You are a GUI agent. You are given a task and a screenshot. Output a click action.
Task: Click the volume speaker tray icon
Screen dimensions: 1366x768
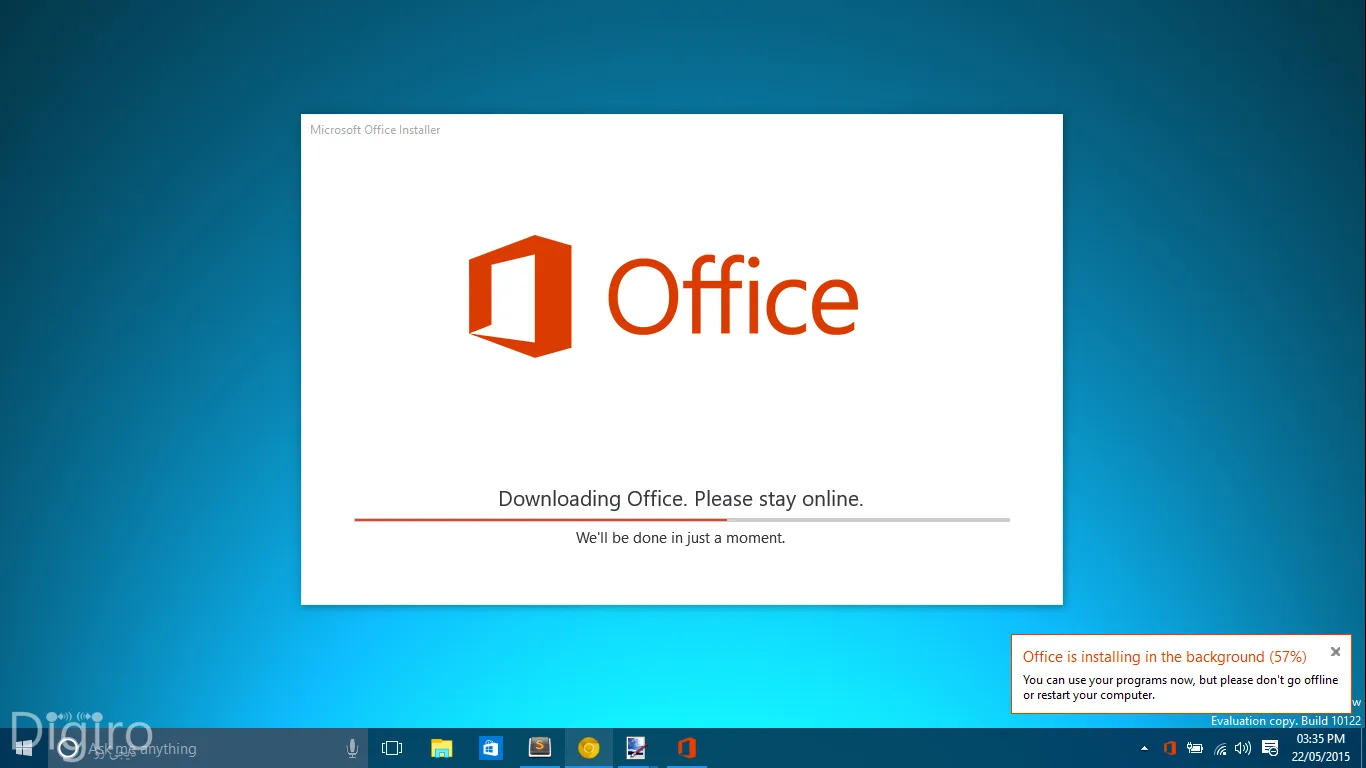[1243, 748]
